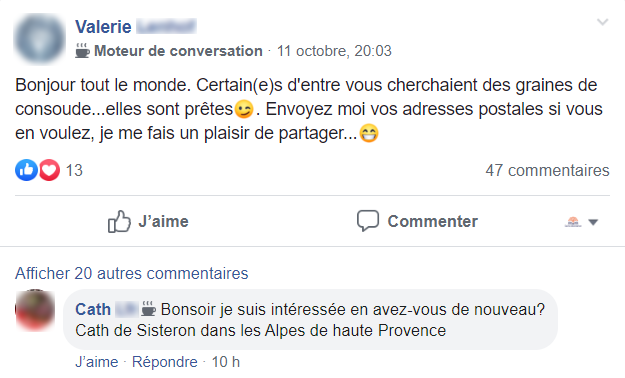Click the thumbs-up icon beside J'aime
The height and width of the screenshot is (378, 625).
pos(119,221)
